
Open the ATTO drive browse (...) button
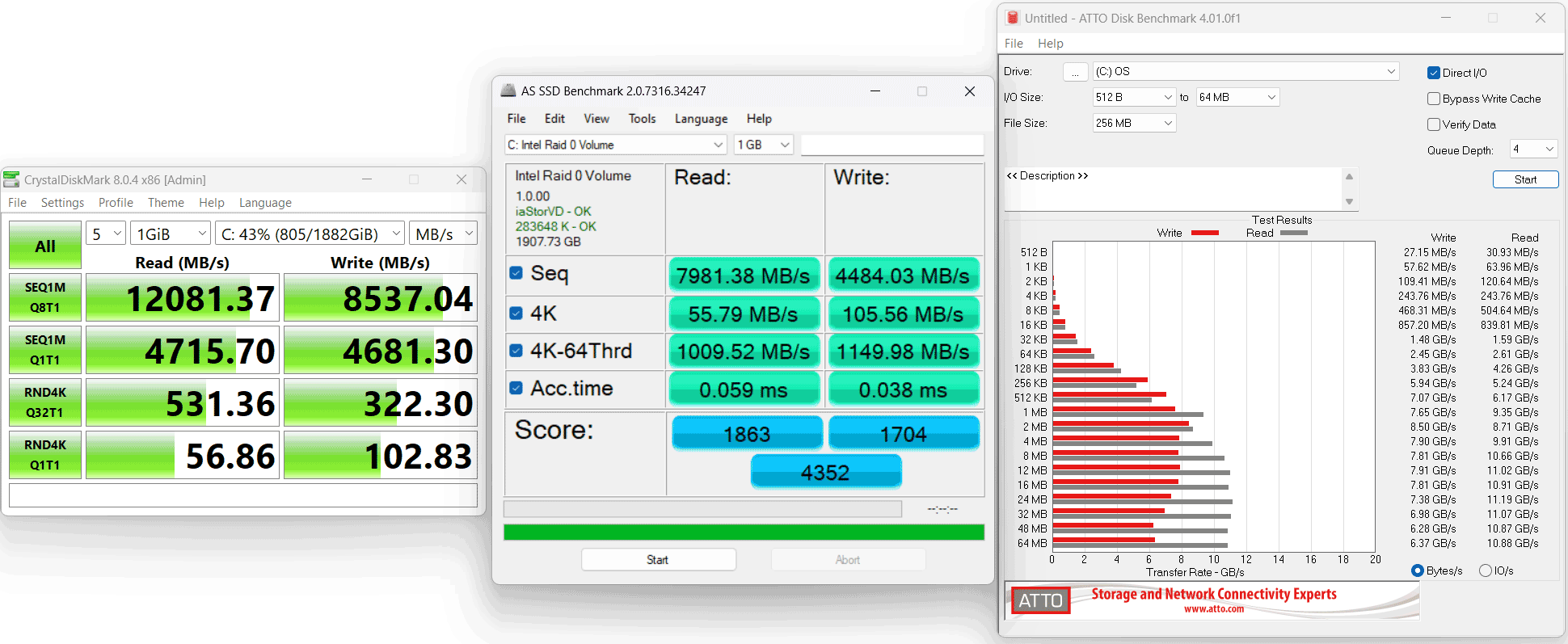click(1075, 72)
